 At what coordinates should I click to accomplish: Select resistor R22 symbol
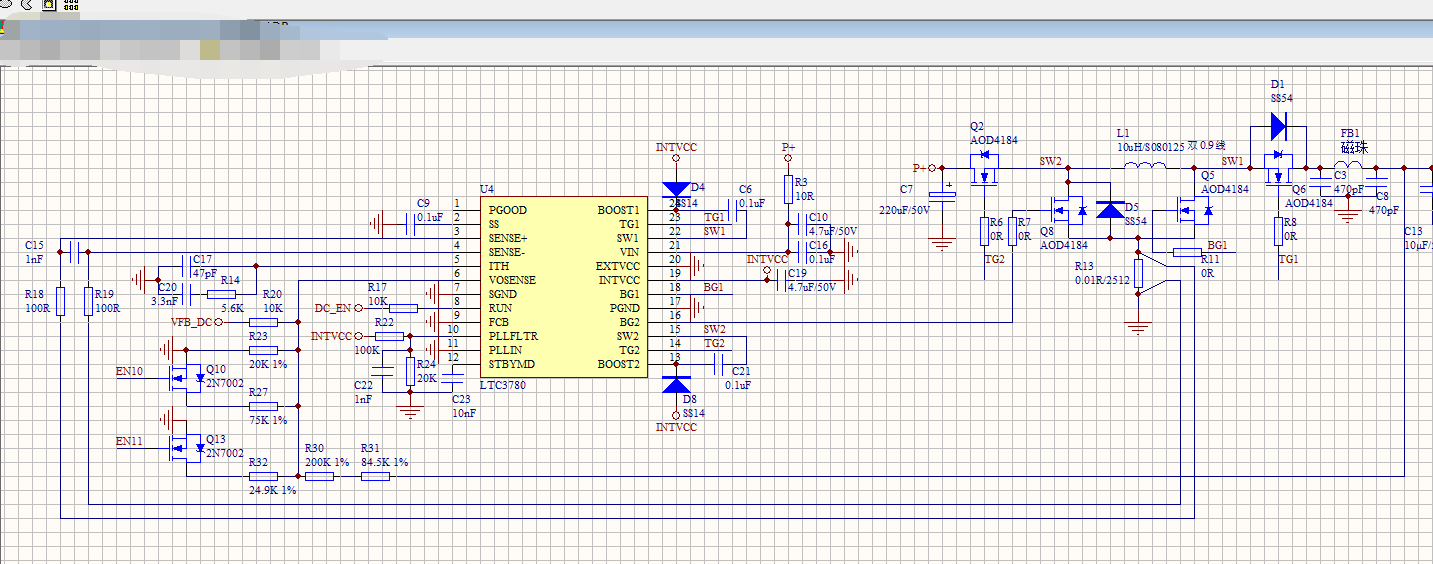[x=388, y=337]
